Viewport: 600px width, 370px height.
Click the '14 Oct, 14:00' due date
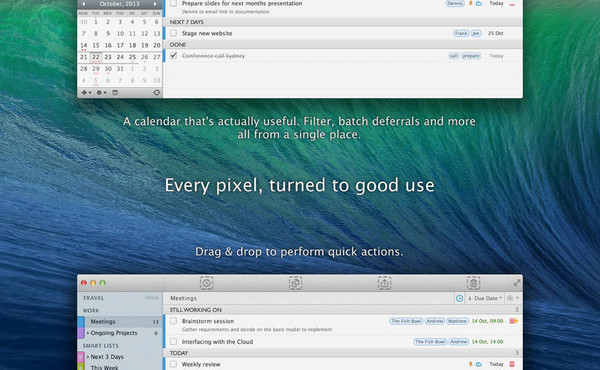pos(488,342)
